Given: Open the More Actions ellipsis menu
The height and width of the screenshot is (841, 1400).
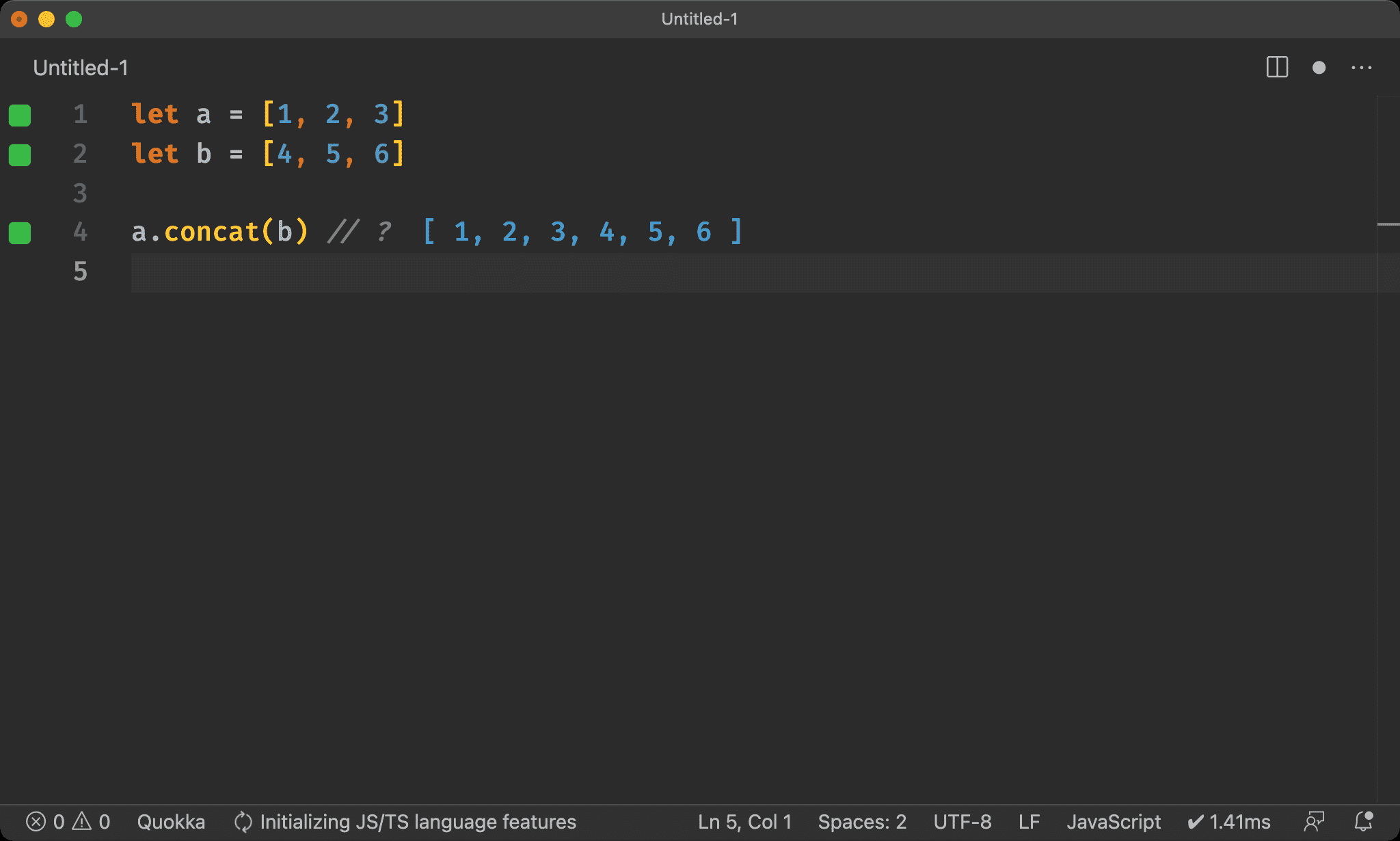Looking at the screenshot, I should 1361,68.
